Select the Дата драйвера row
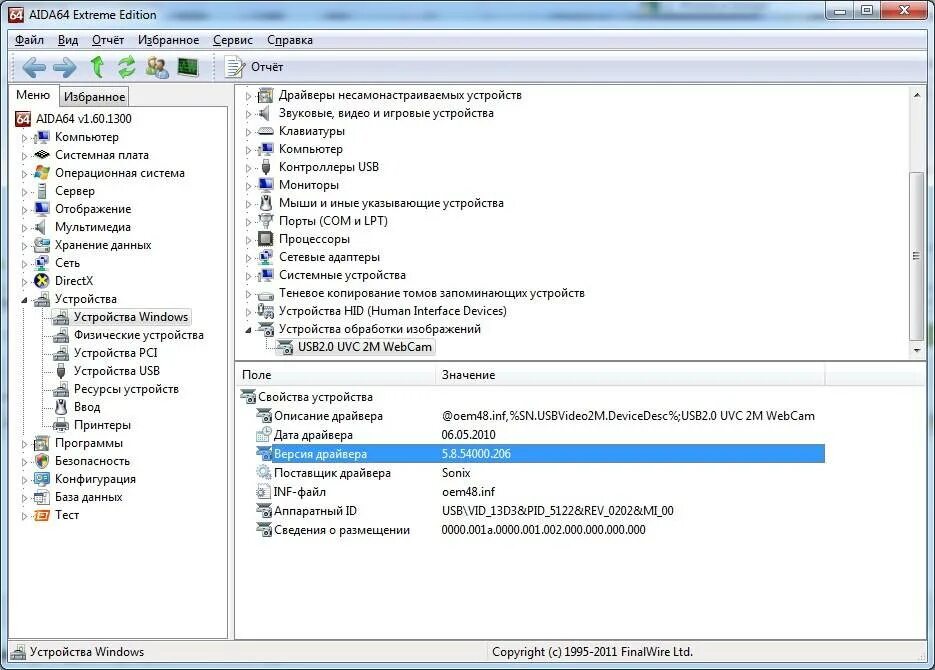Screen dimensions: 935x670 click(540, 435)
